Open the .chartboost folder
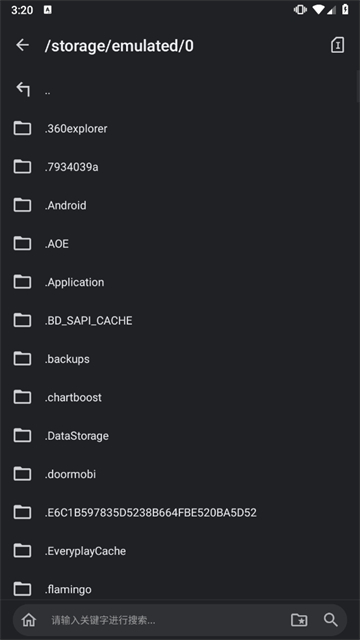Viewport: 360px width, 640px height. 180,397
